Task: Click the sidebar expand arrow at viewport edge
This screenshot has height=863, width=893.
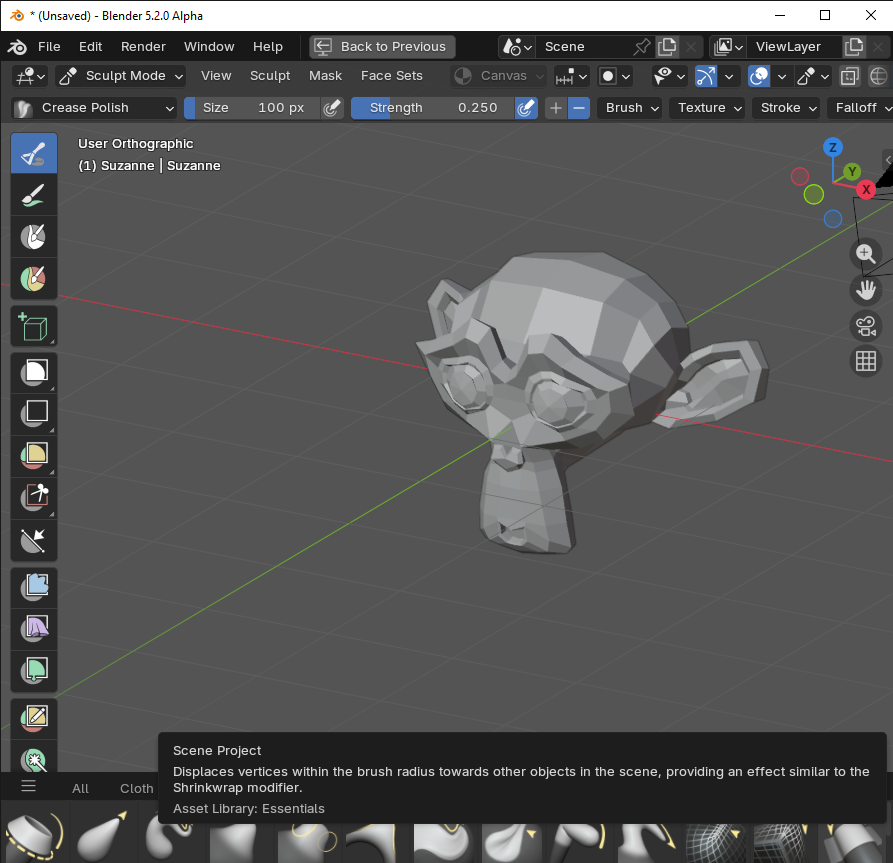Action: (x=887, y=159)
